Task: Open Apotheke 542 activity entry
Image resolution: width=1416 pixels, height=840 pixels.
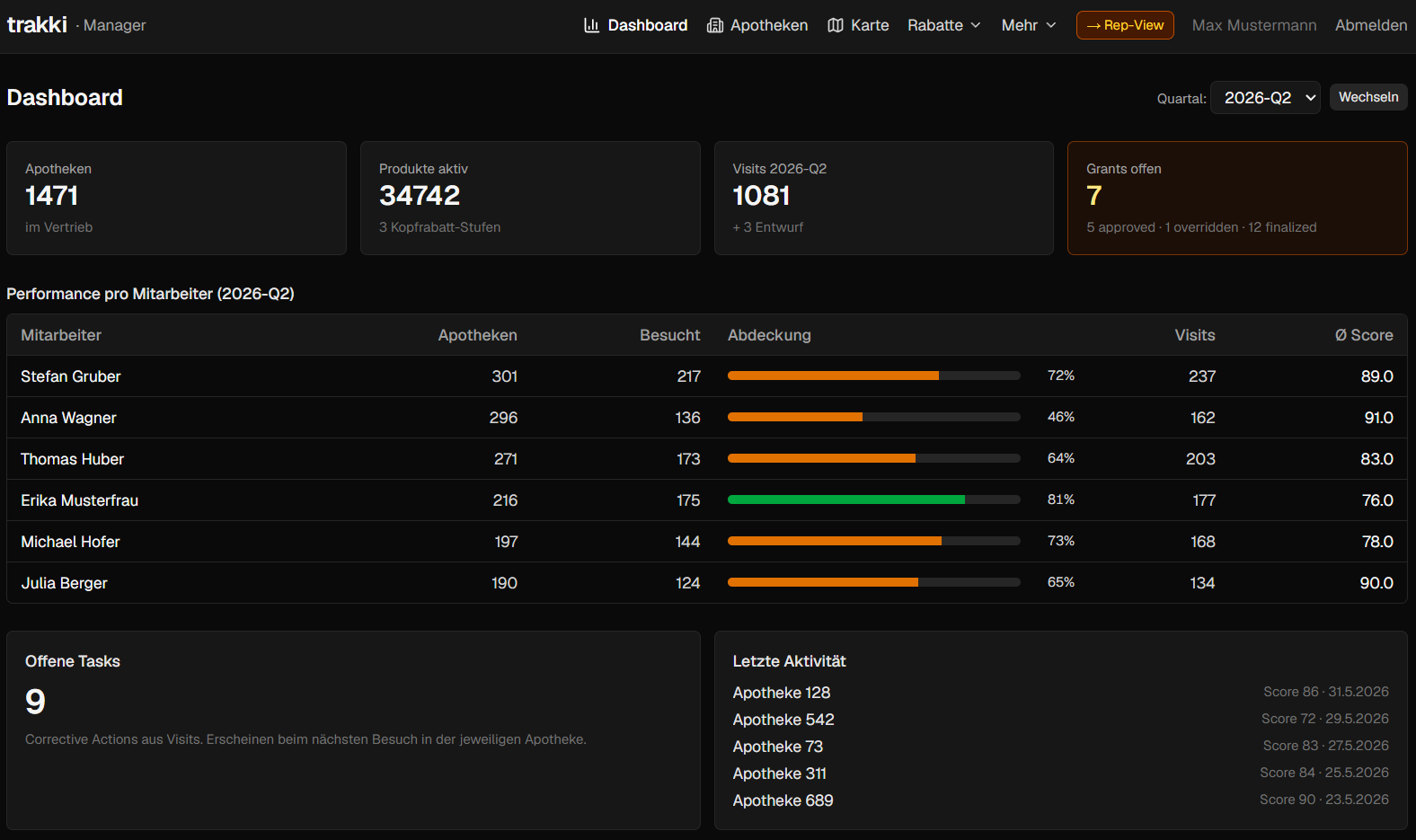Action: pos(783,720)
